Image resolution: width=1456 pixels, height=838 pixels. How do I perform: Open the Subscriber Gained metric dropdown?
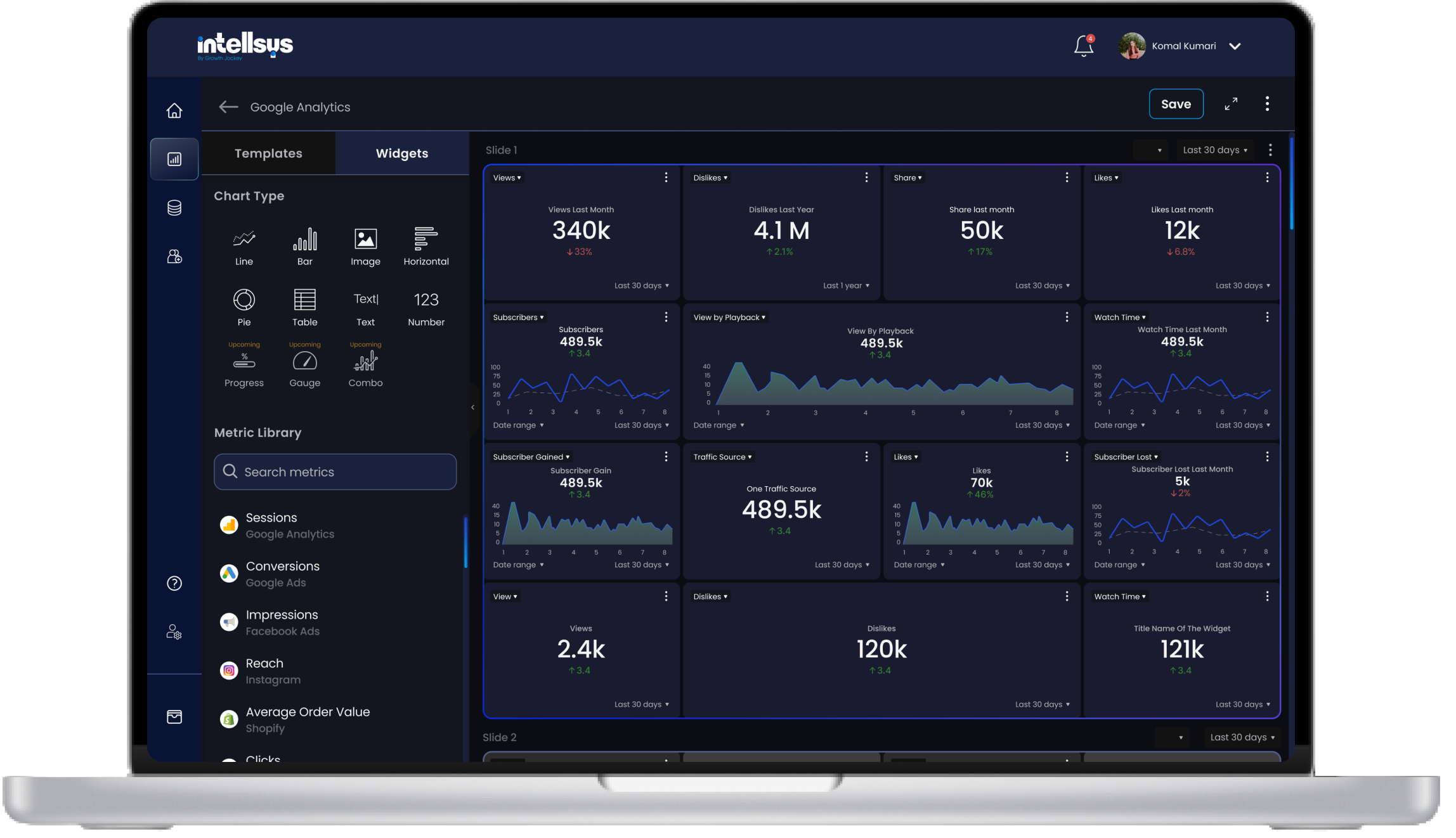tap(531, 457)
